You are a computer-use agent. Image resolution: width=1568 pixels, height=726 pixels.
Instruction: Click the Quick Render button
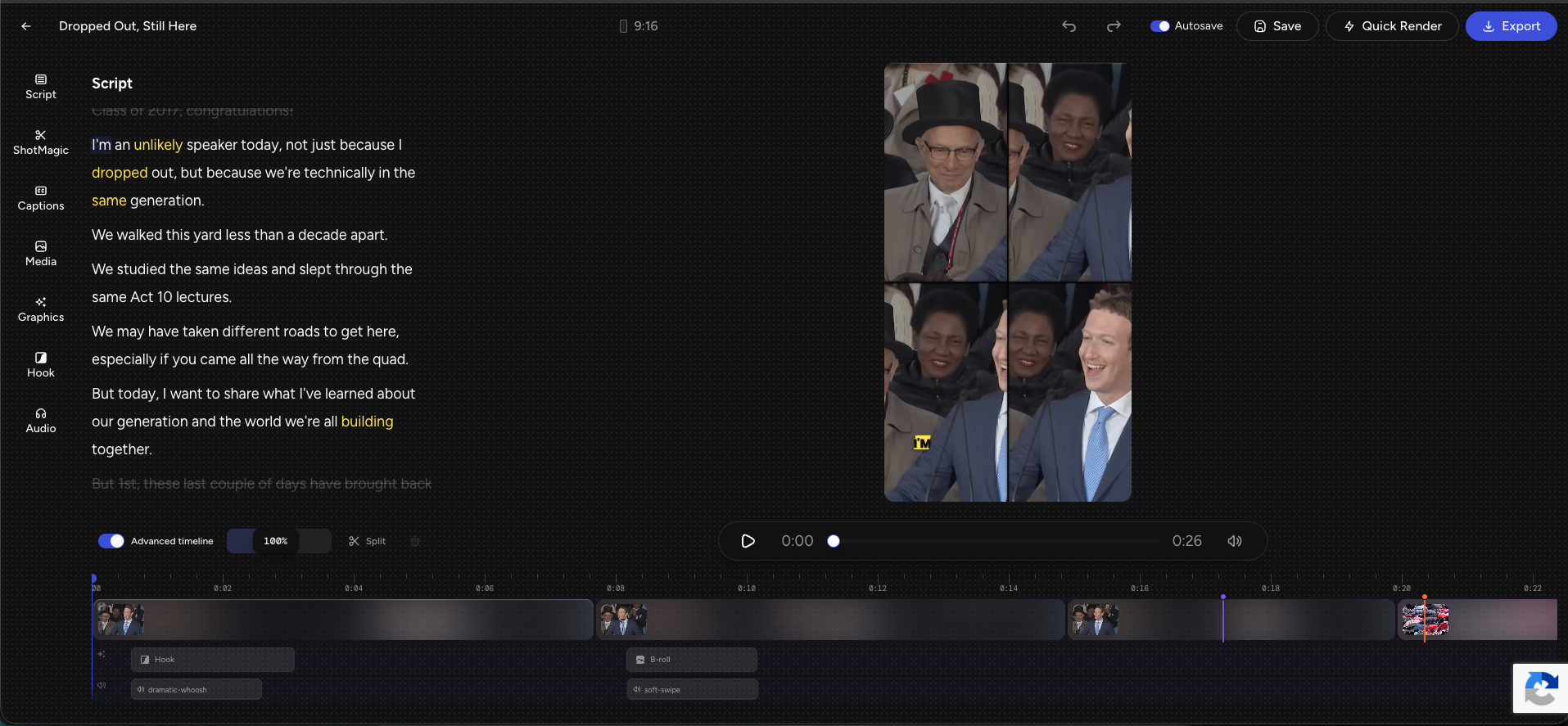(1392, 26)
